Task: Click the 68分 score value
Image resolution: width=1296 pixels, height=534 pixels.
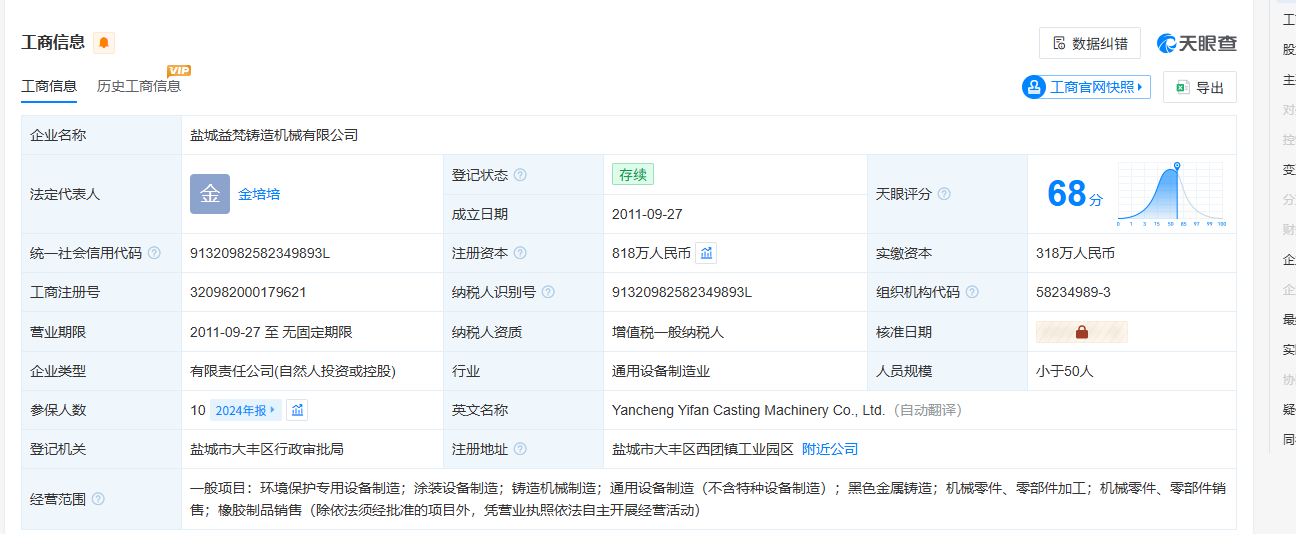Action: 1075,194
